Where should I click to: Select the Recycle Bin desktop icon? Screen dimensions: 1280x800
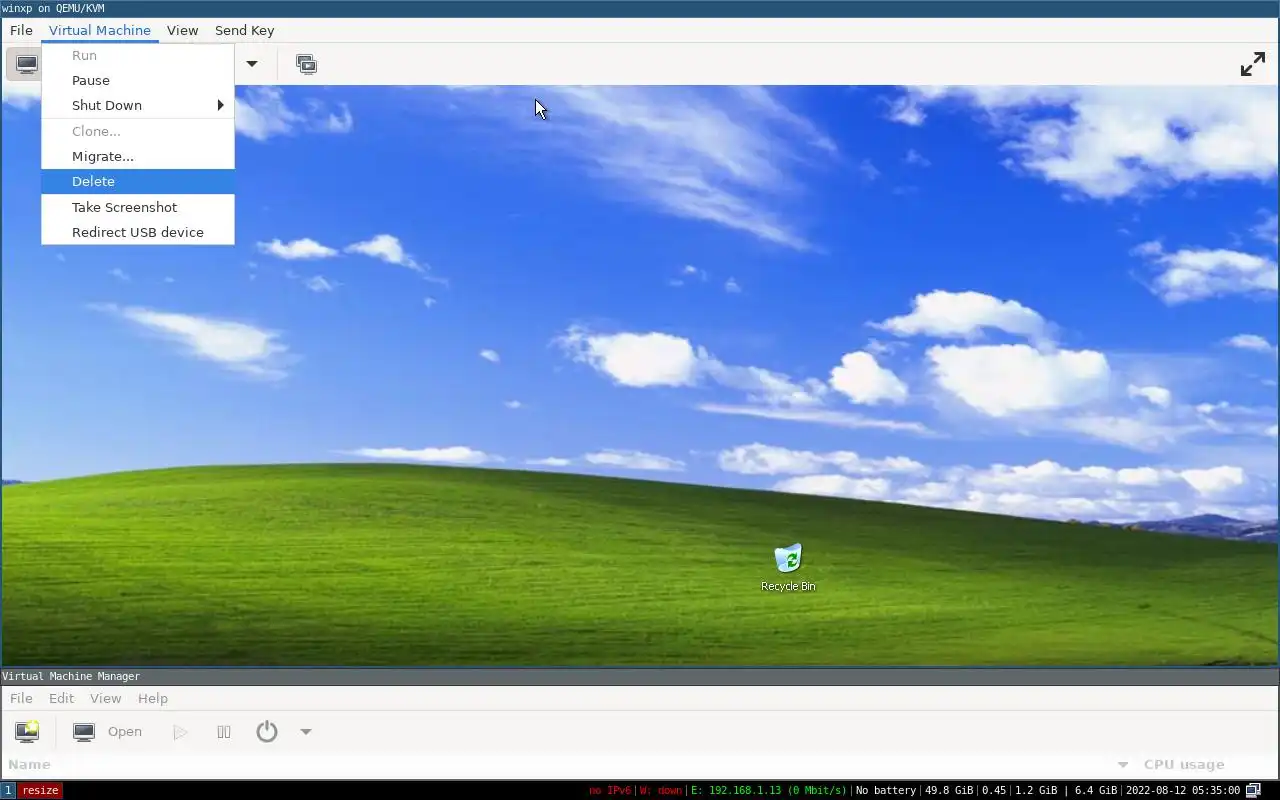coord(788,568)
